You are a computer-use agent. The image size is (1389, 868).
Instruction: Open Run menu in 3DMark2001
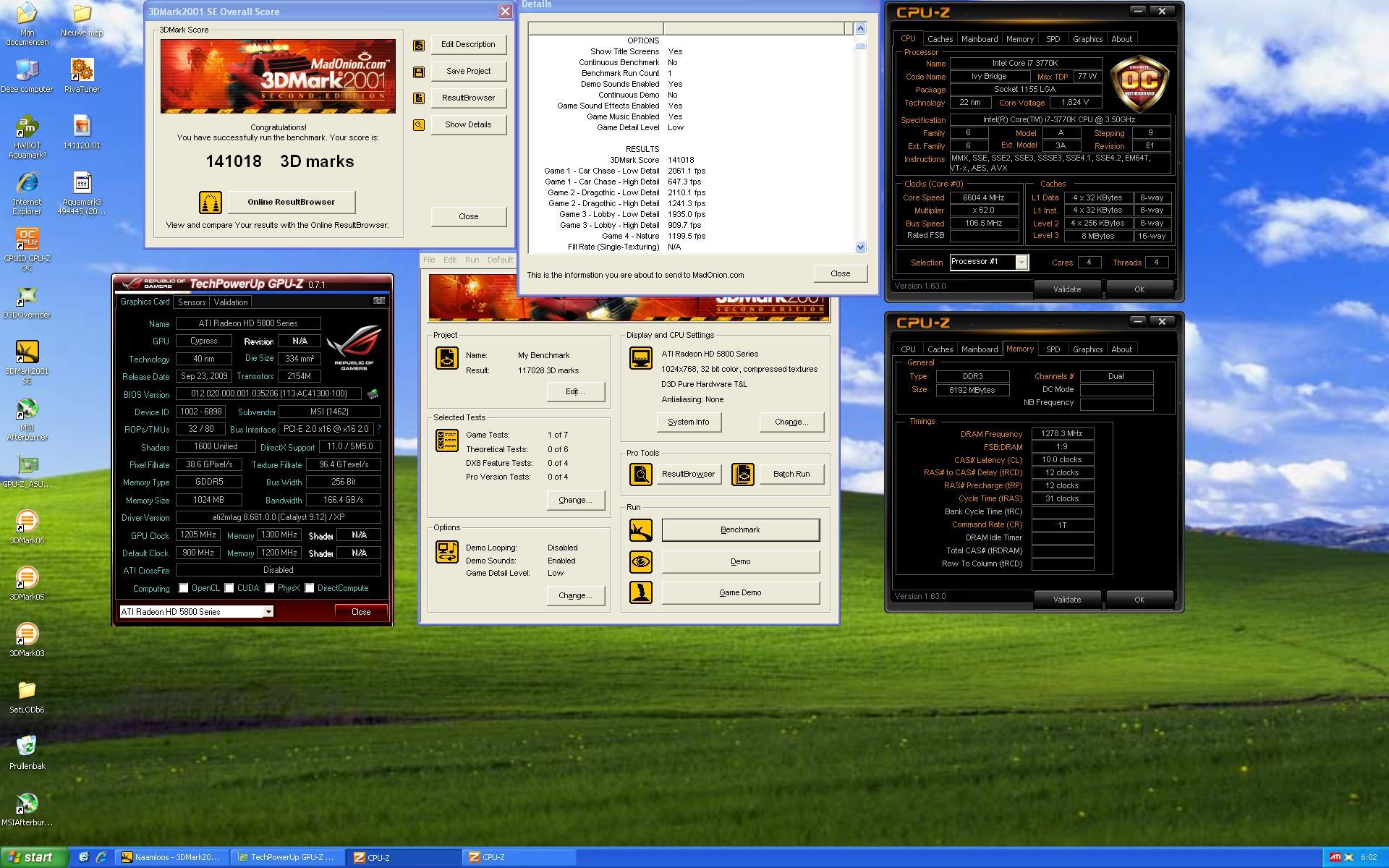[x=472, y=260]
